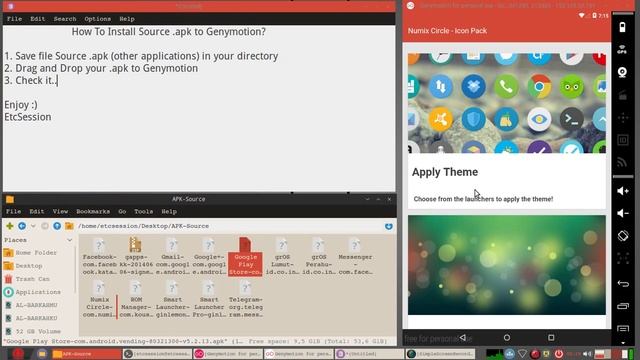Expand the Places side pane dropdown
Viewport: 640px width, 360px height.
69,240
